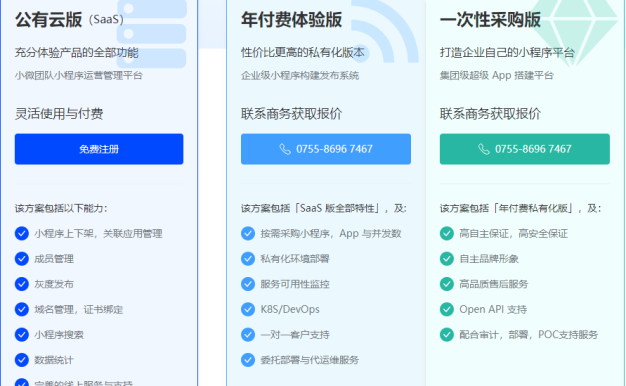This screenshot has height=386, width=626.
Task: Click feature text 一对一客户支持
Action: click(x=295, y=335)
